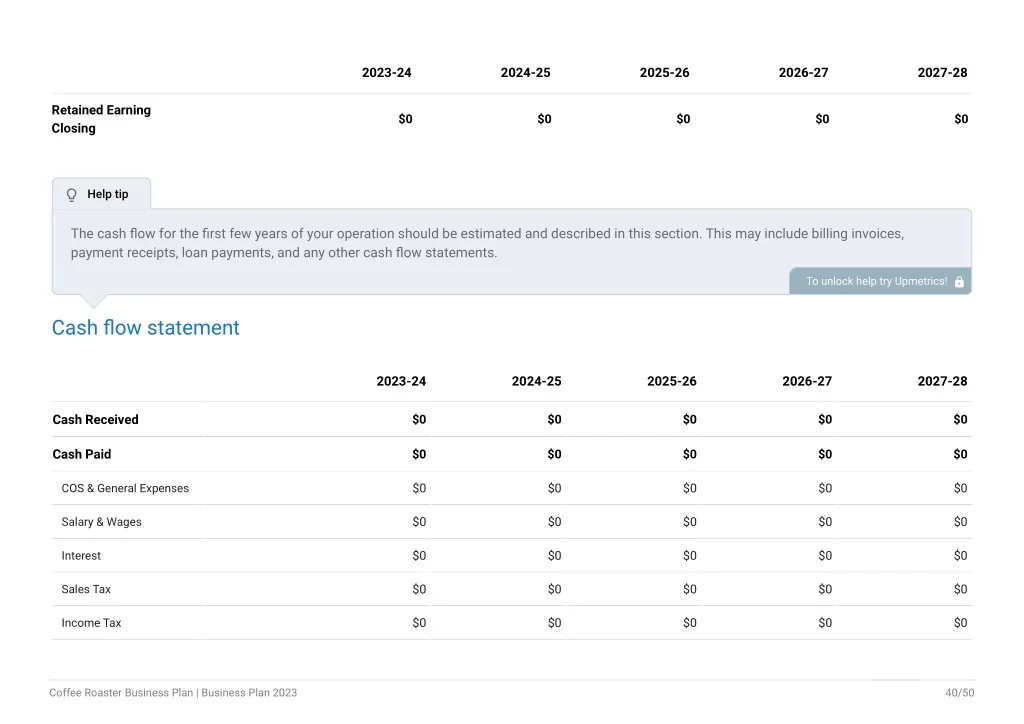Image resolution: width=1024 pixels, height=724 pixels.
Task: Click the Income Tax row label
Action: tap(91, 623)
